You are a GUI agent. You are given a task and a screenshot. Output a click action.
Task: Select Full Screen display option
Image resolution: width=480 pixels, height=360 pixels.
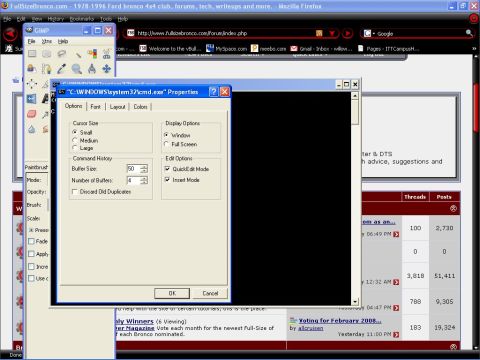point(166,144)
